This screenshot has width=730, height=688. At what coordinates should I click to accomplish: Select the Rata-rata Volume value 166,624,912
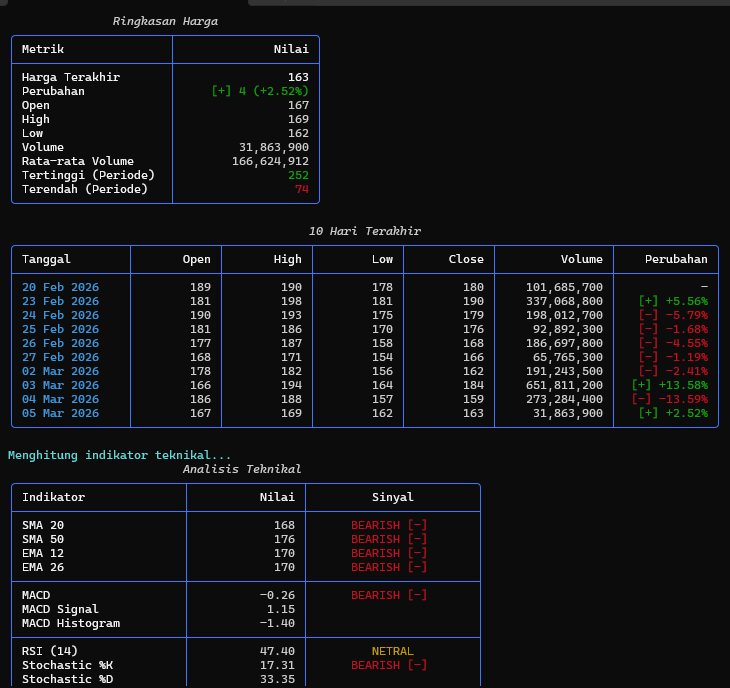click(x=270, y=161)
